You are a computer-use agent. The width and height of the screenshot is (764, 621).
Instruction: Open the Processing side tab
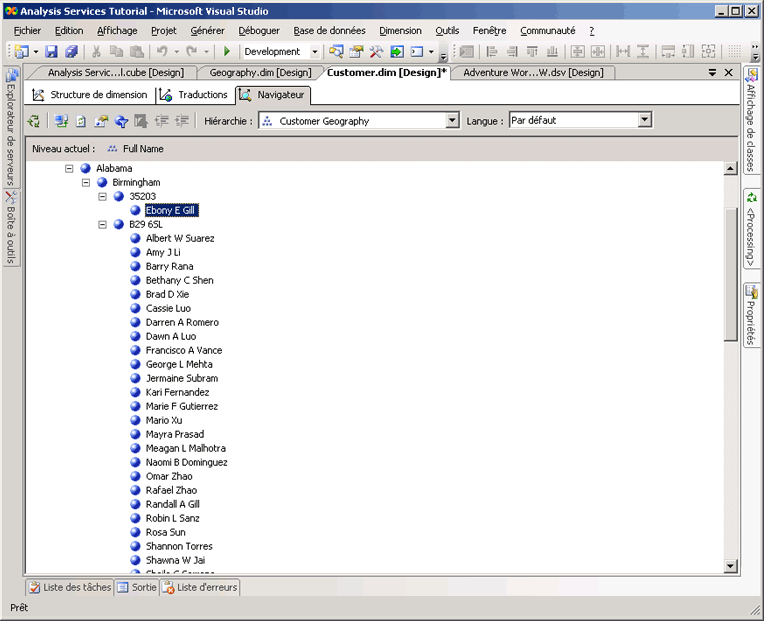click(x=752, y=228)
